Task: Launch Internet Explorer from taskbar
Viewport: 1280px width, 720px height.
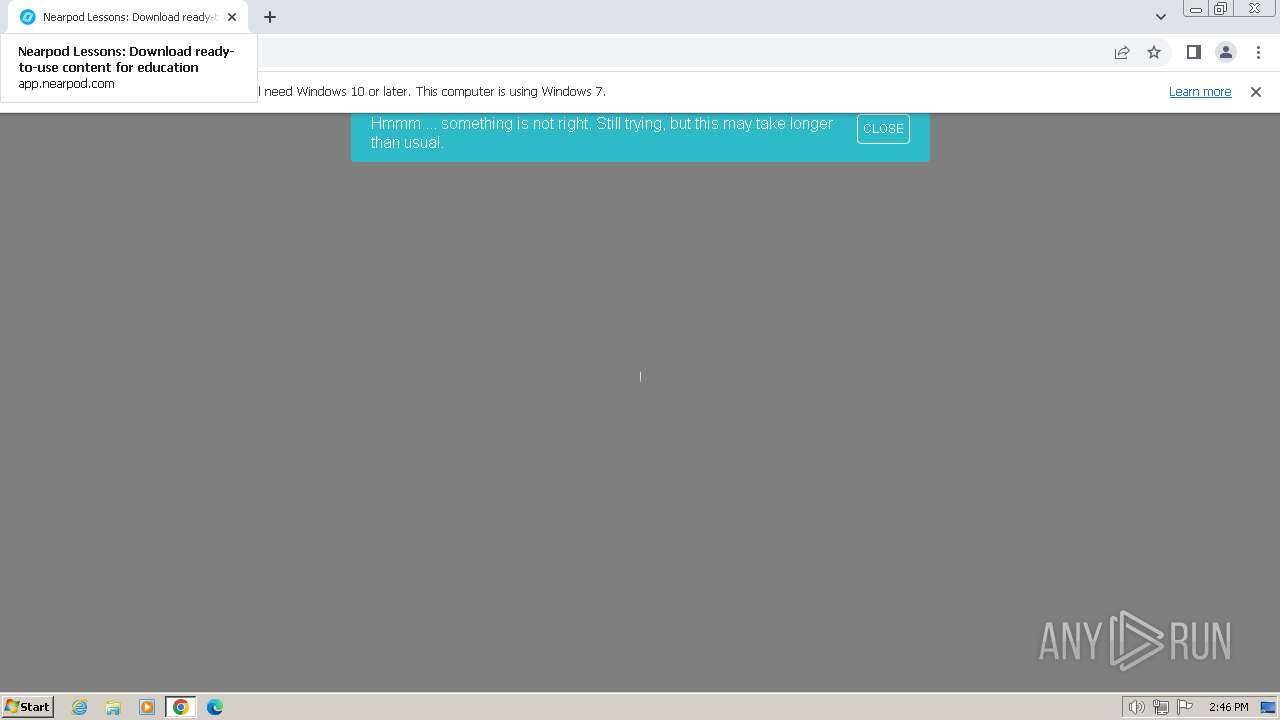Action: [79, 707]
